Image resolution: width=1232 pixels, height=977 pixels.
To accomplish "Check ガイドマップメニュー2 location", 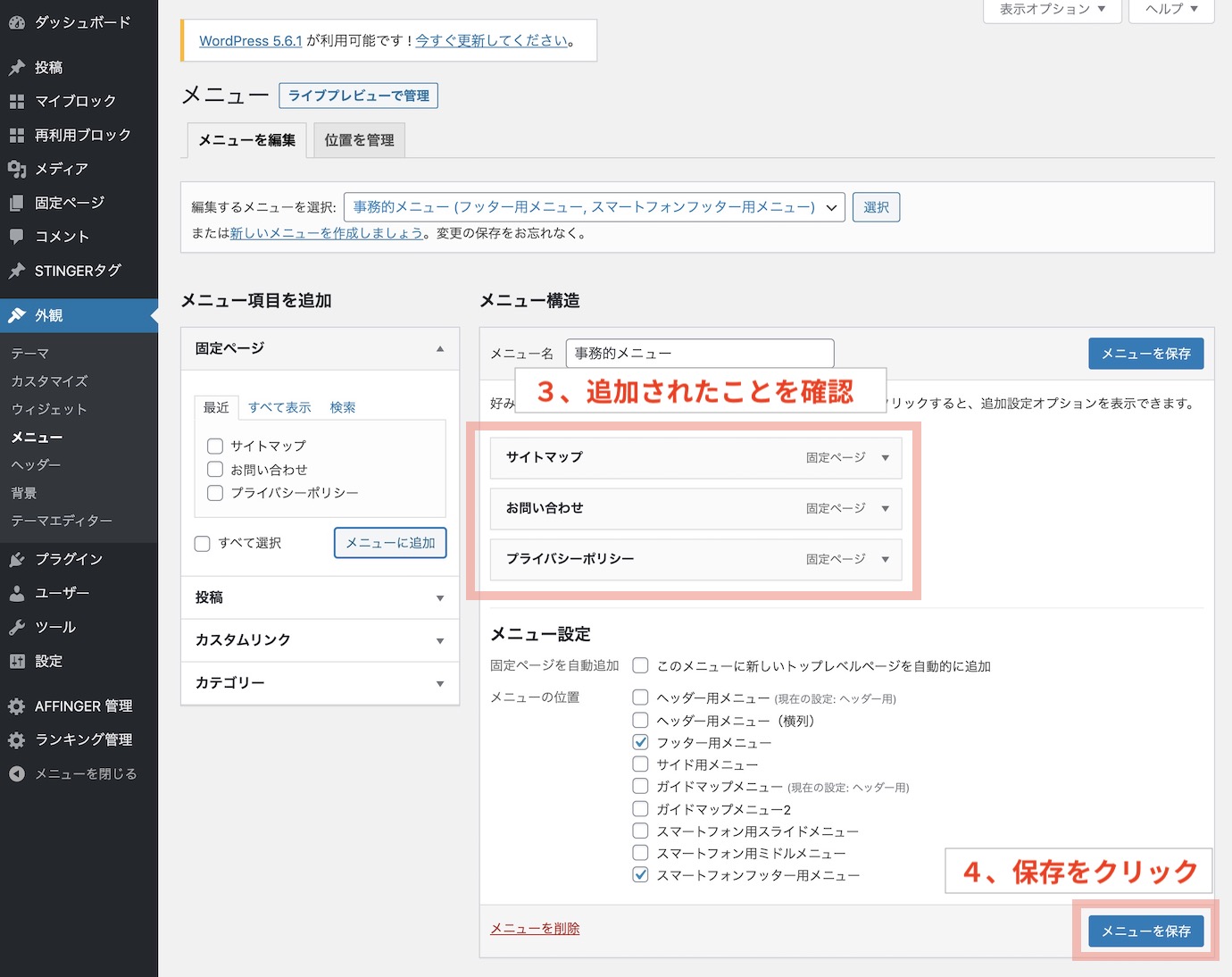I will pyautogui.click(x=640, y=808).
